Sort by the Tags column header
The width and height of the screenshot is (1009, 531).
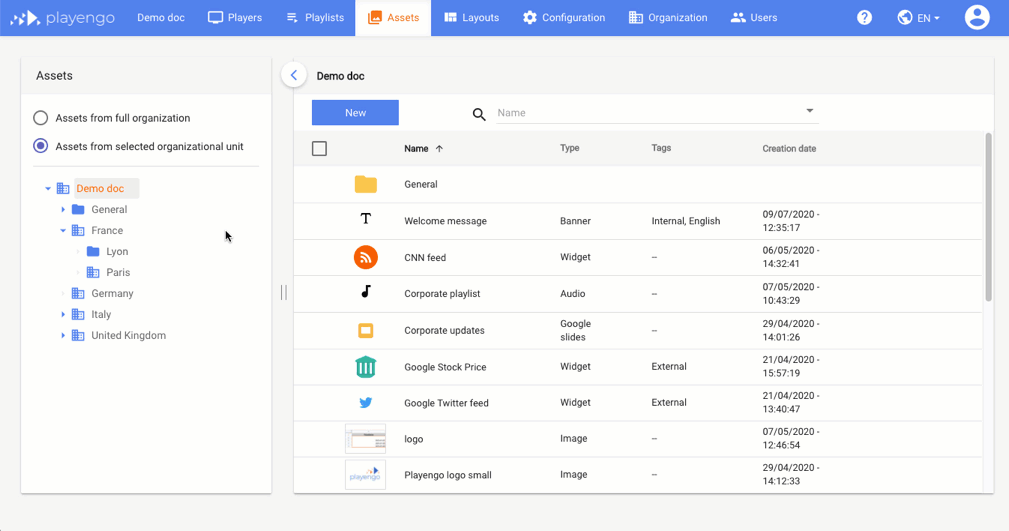[661, 148]
